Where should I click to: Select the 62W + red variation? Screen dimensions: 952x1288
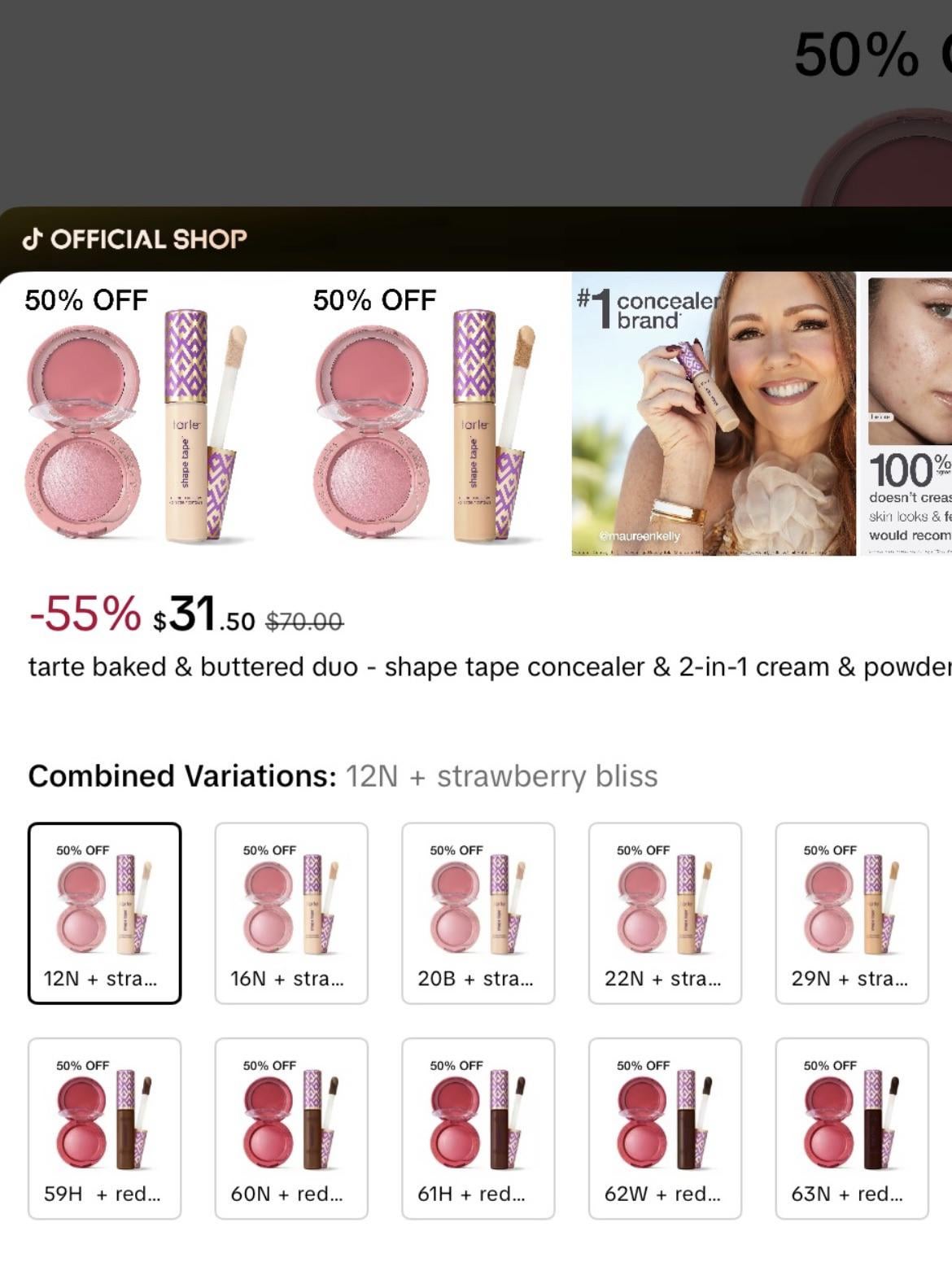(665, 1129)
